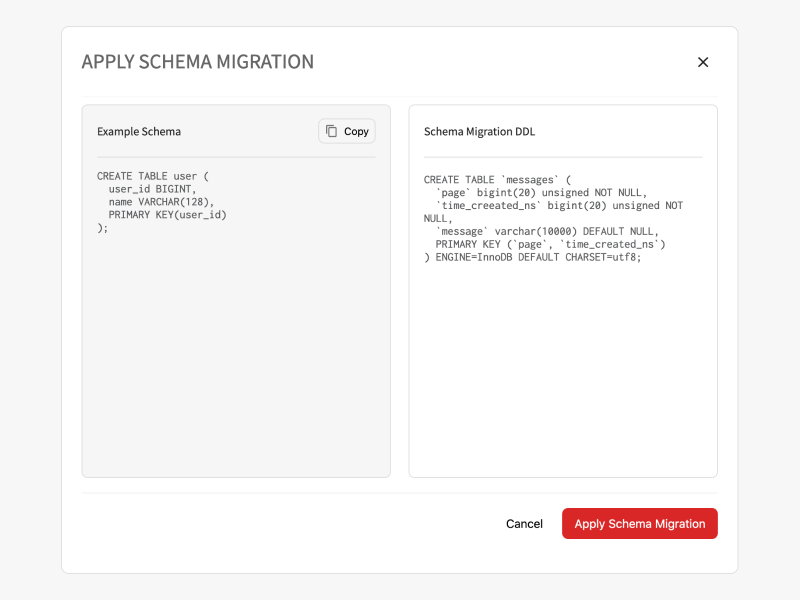Close the Apply Schema Migration dialog

point(703,62)
